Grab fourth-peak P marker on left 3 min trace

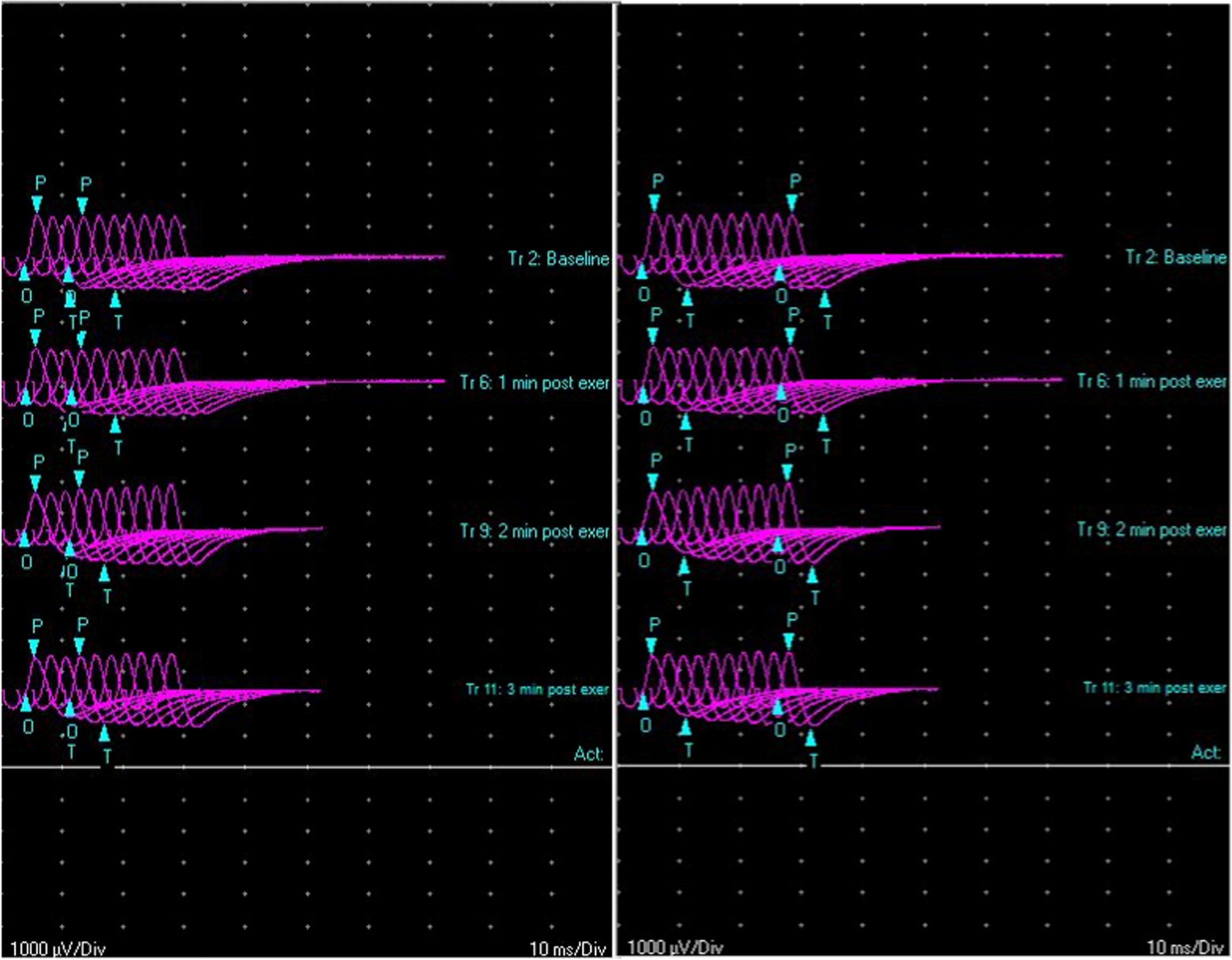point(79,646)
